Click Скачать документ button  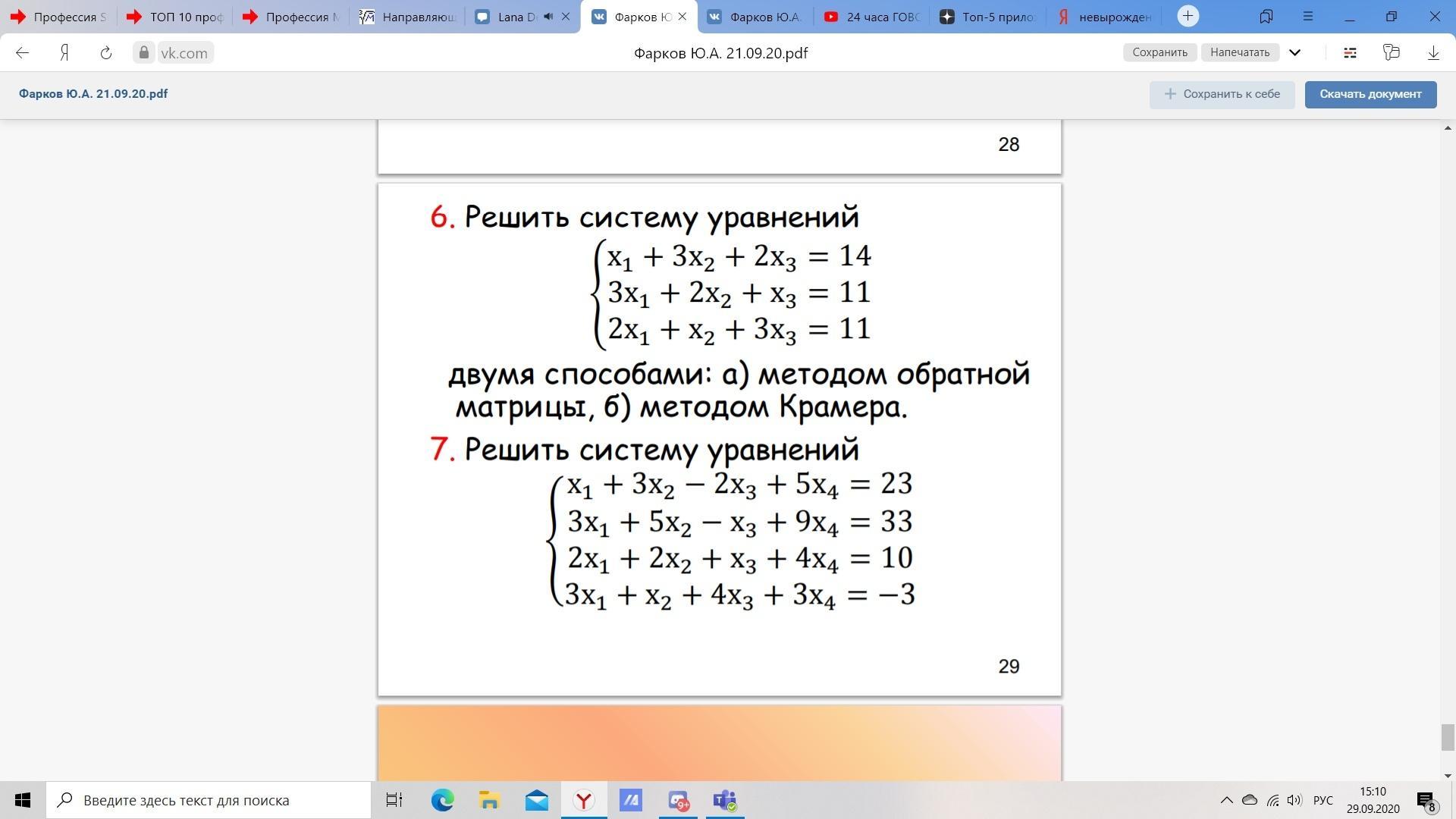[1370, 94]
